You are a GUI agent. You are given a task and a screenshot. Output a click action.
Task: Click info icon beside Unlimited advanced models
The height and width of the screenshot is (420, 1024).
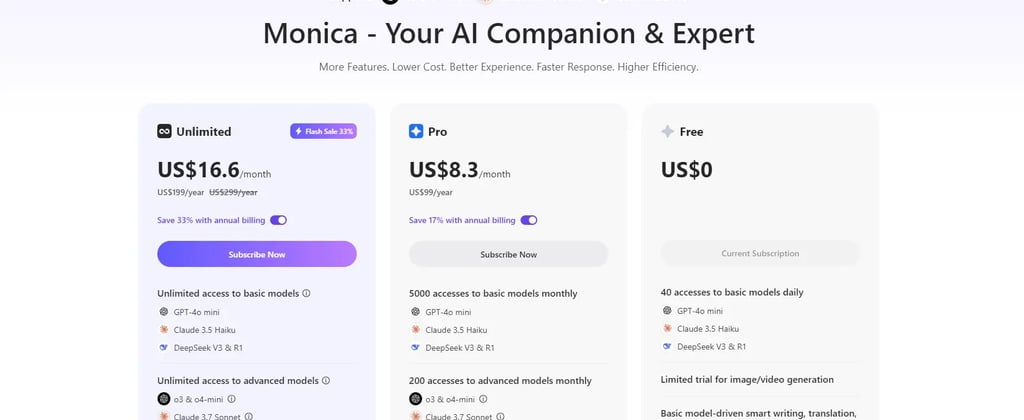tap(326, 380)
